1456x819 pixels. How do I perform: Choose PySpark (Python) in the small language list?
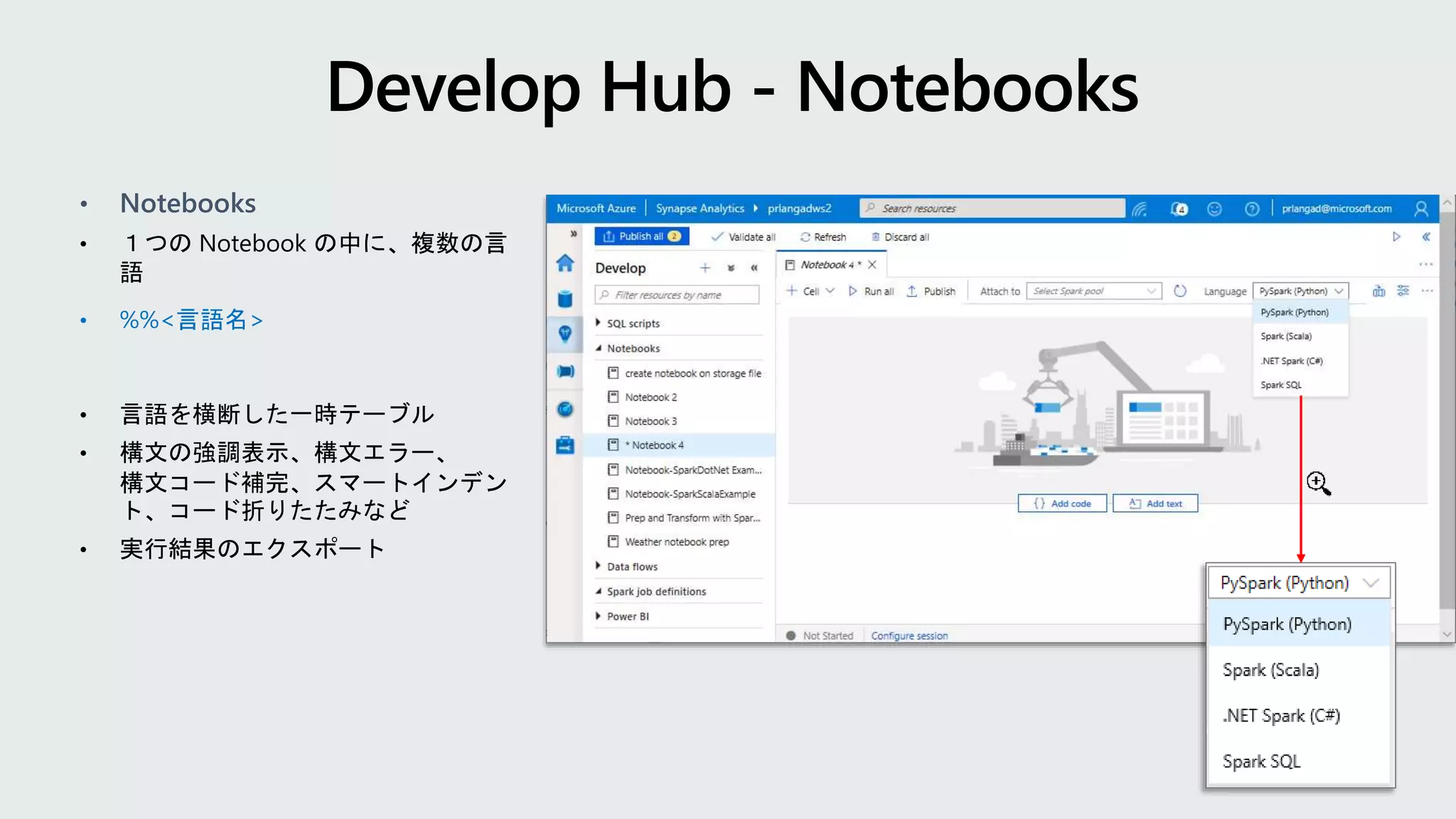tap(1300, 312)
